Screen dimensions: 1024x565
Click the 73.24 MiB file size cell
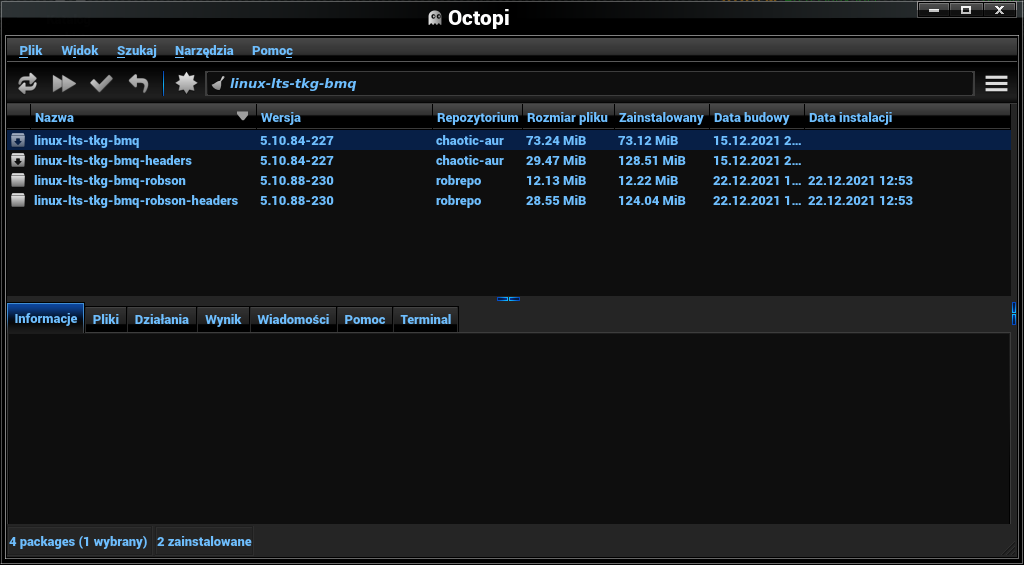[556, 140]
